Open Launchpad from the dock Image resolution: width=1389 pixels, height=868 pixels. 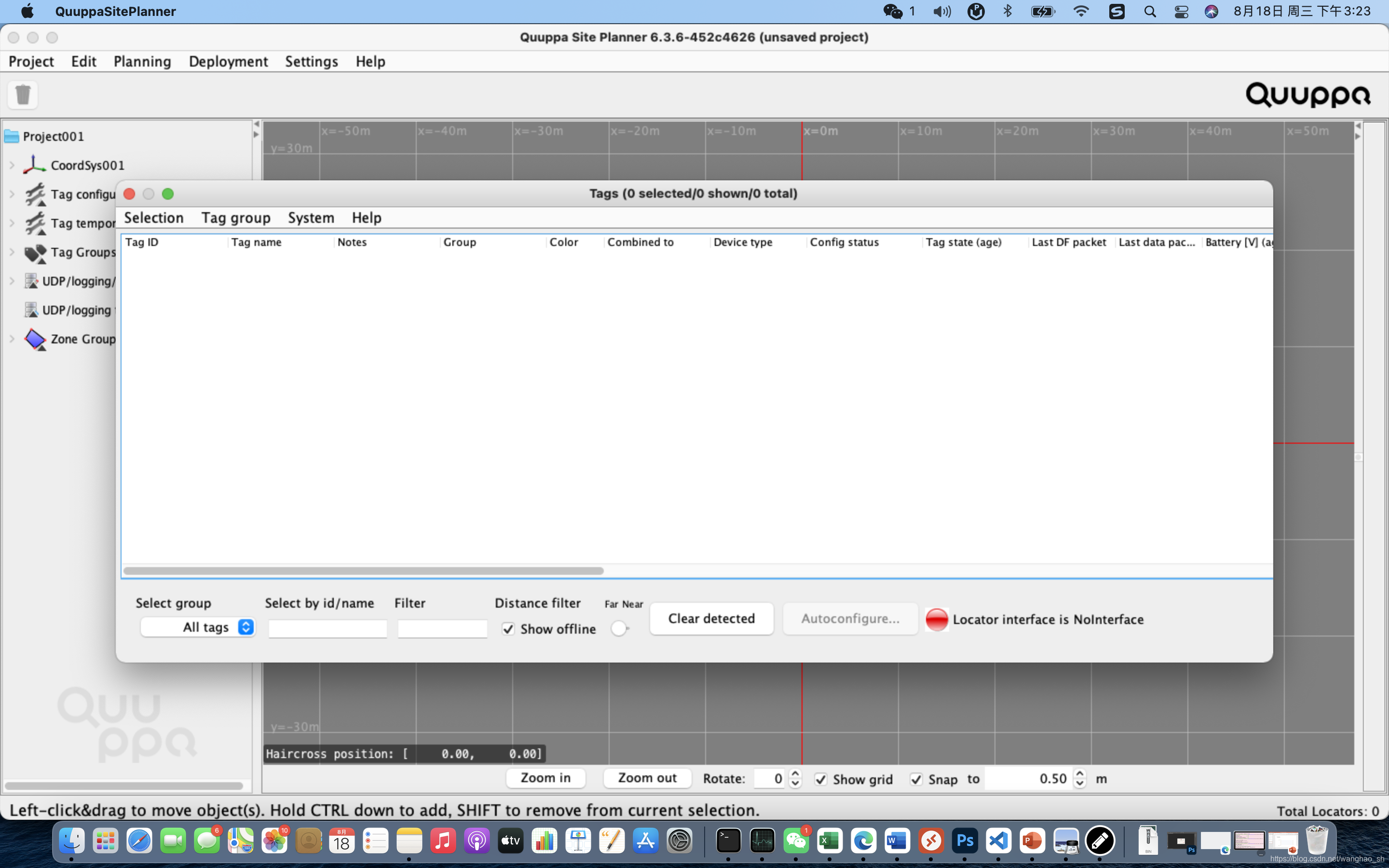(106, 841)
